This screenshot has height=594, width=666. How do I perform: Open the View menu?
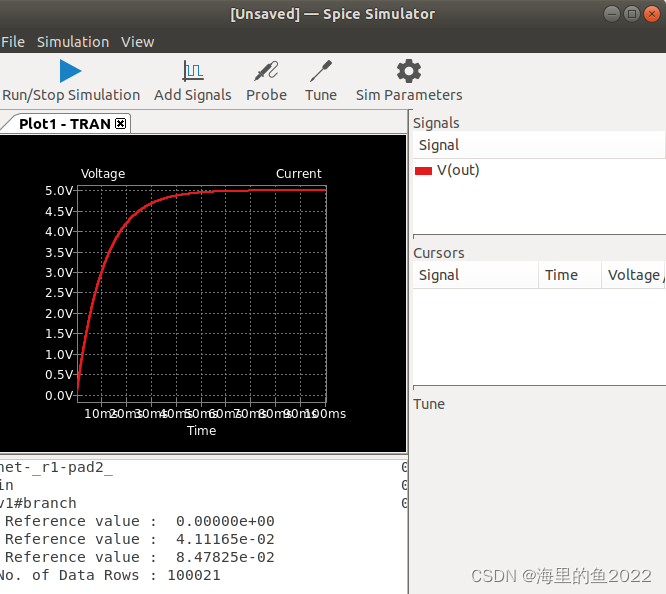point(138,42)
